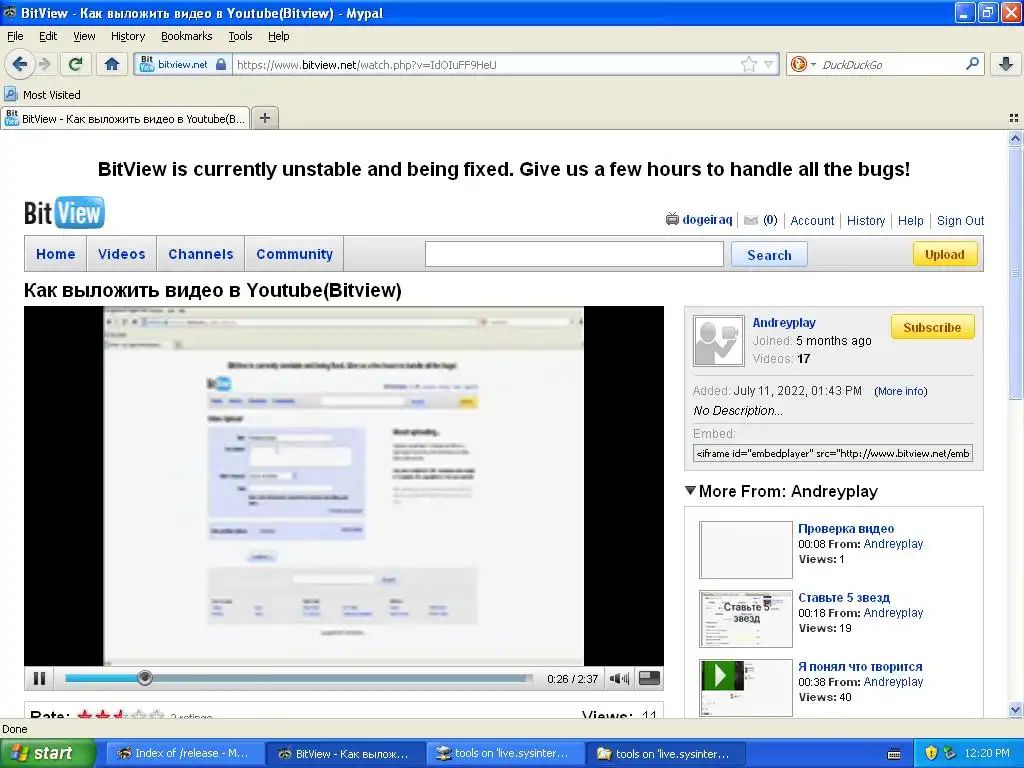Collapse the More From: Andreyplay section
Viewport: 1024px width, 768px height.
(x=690, y=490)
